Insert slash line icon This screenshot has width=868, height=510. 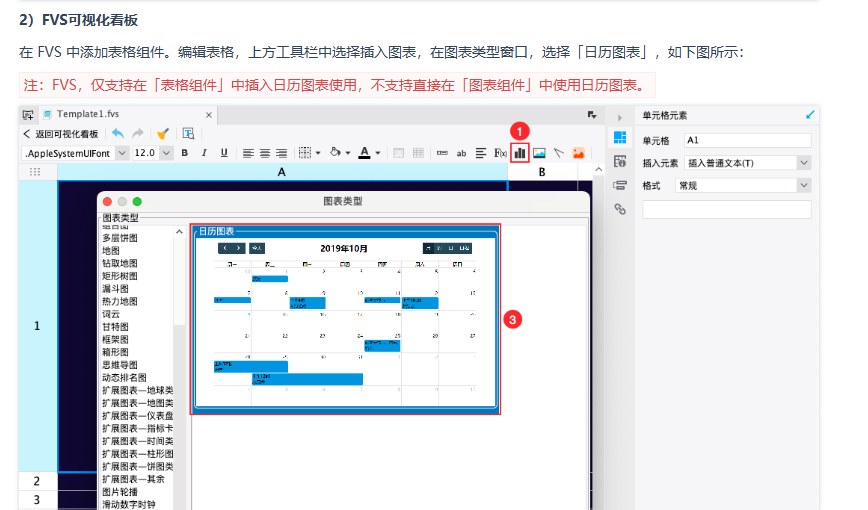559,153
